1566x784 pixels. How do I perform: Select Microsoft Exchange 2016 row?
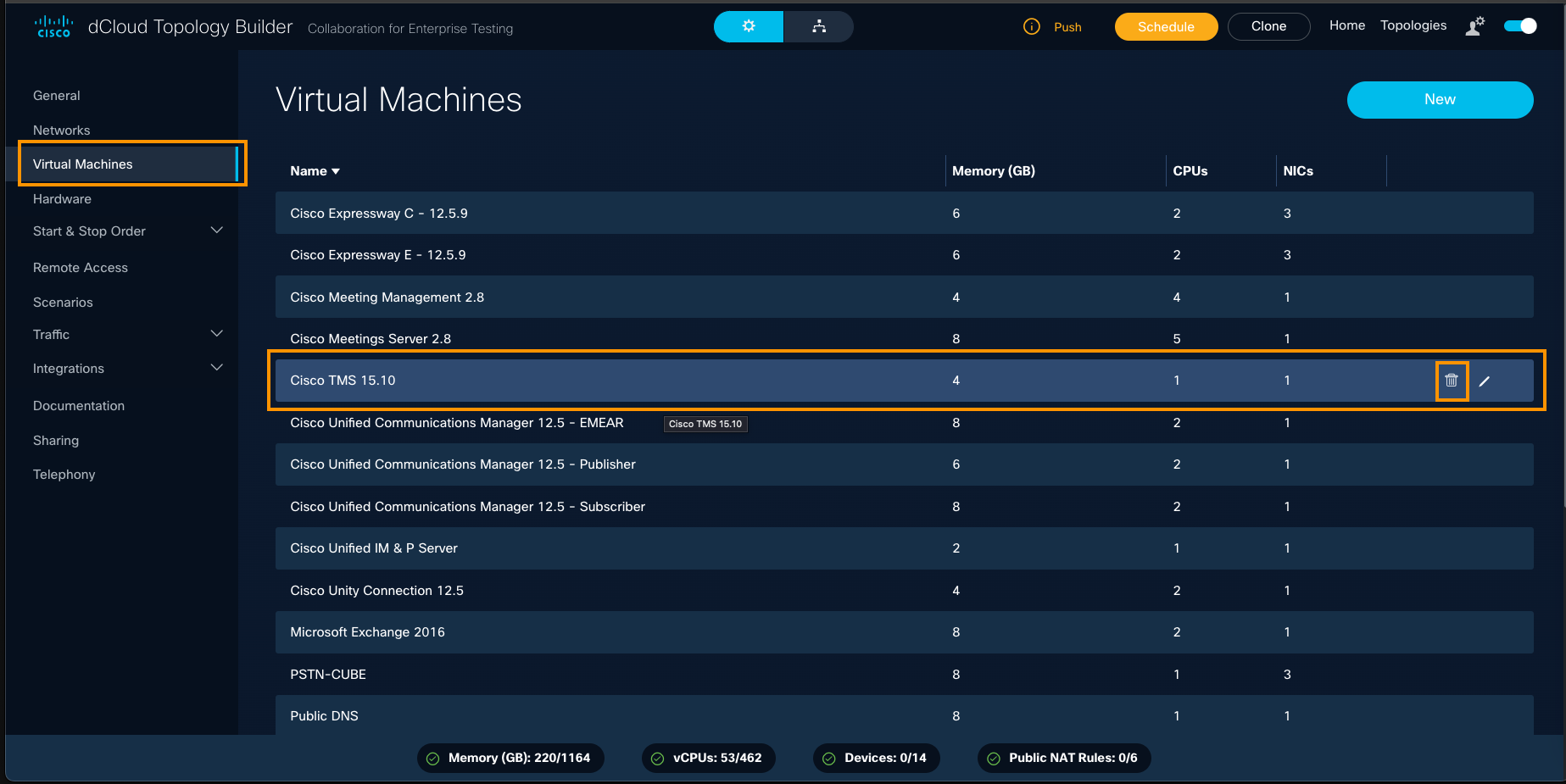pyautogui.click(x=904, y=632)
